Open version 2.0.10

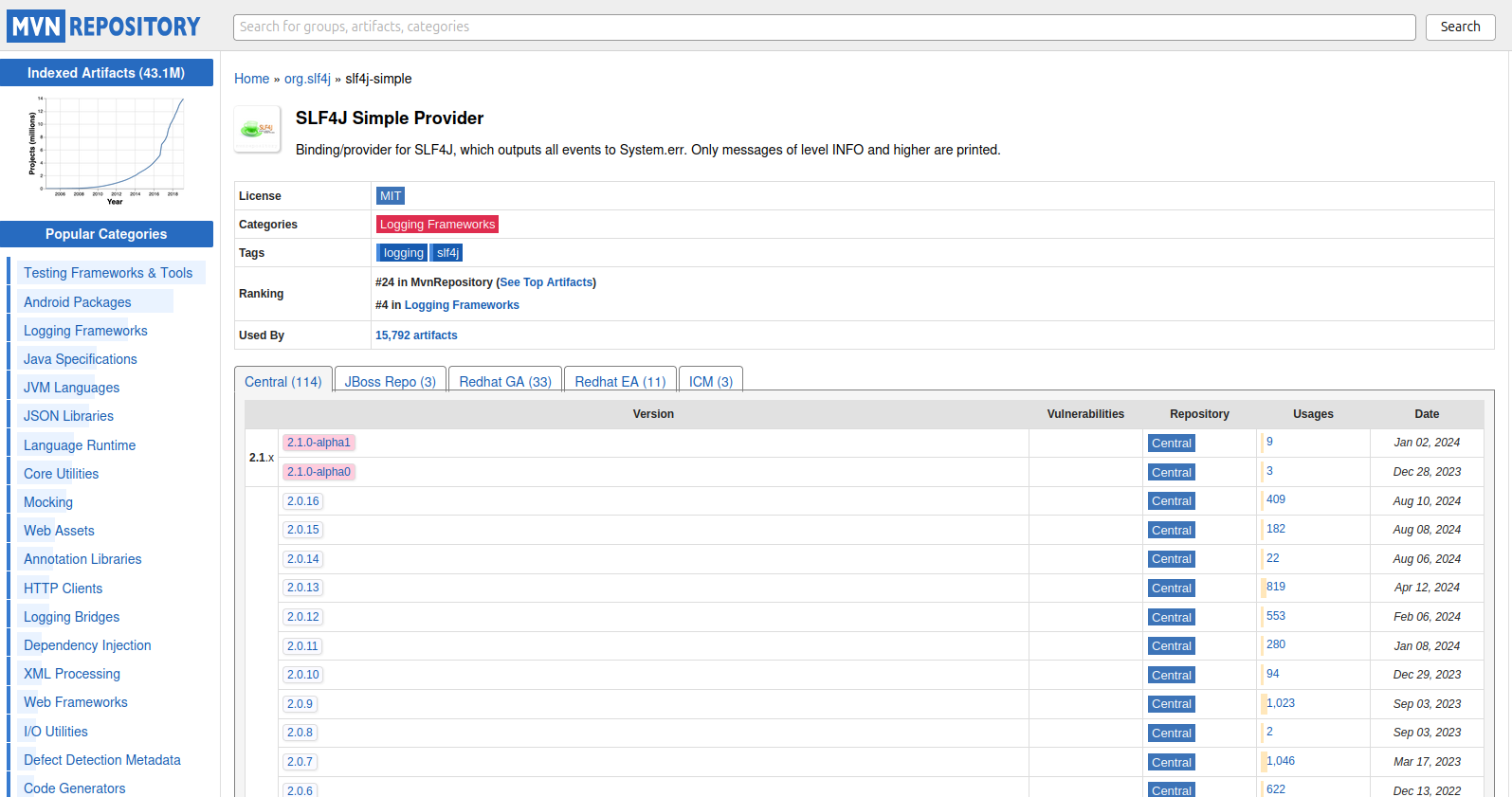pos(303,675)
